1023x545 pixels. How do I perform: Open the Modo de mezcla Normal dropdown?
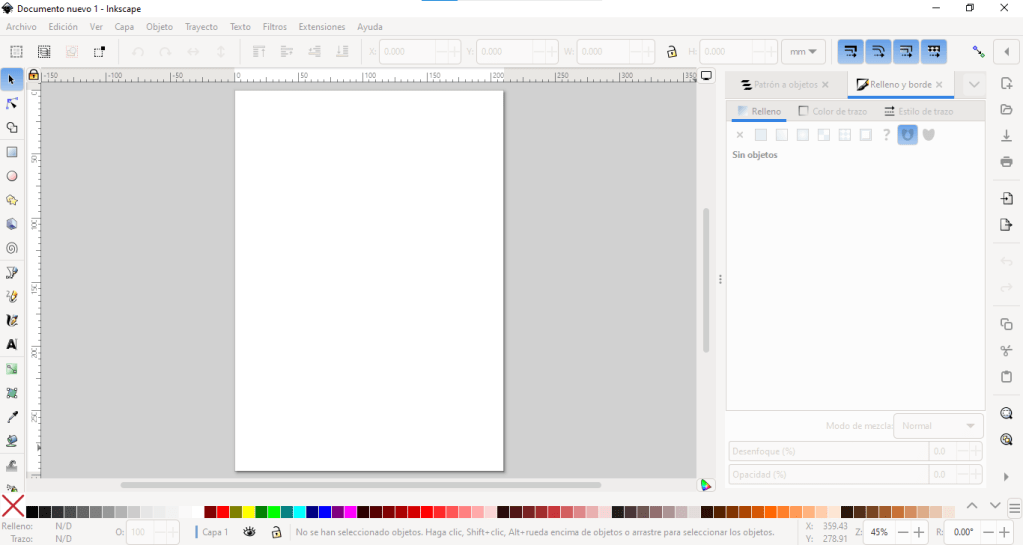(938, 426)
